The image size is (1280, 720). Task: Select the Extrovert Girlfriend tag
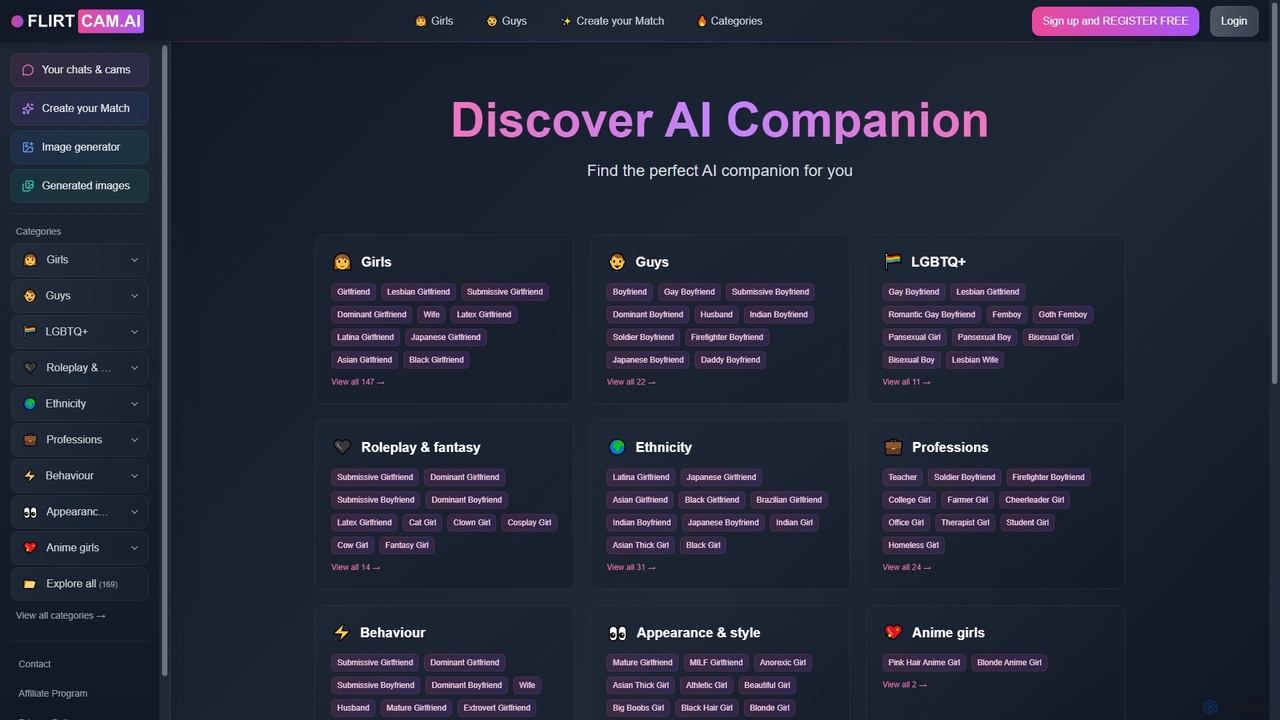pyautogui.click(x=497, y=708)
